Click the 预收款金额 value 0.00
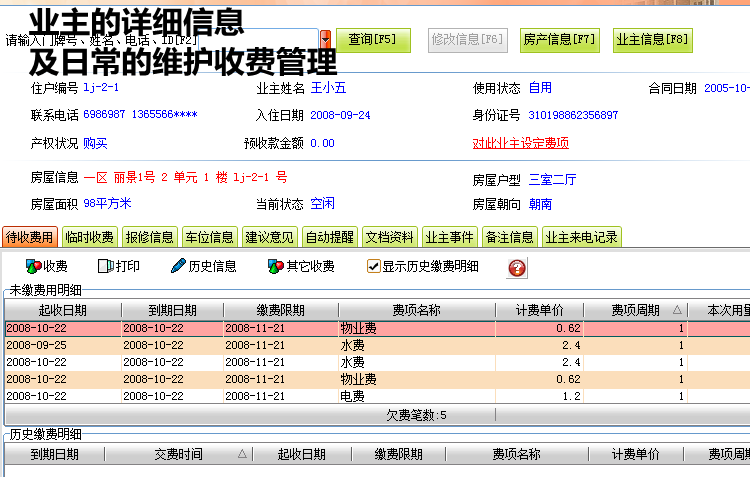Image resolution: width=750 pixels, height=477 pixels. click(322, 143)
